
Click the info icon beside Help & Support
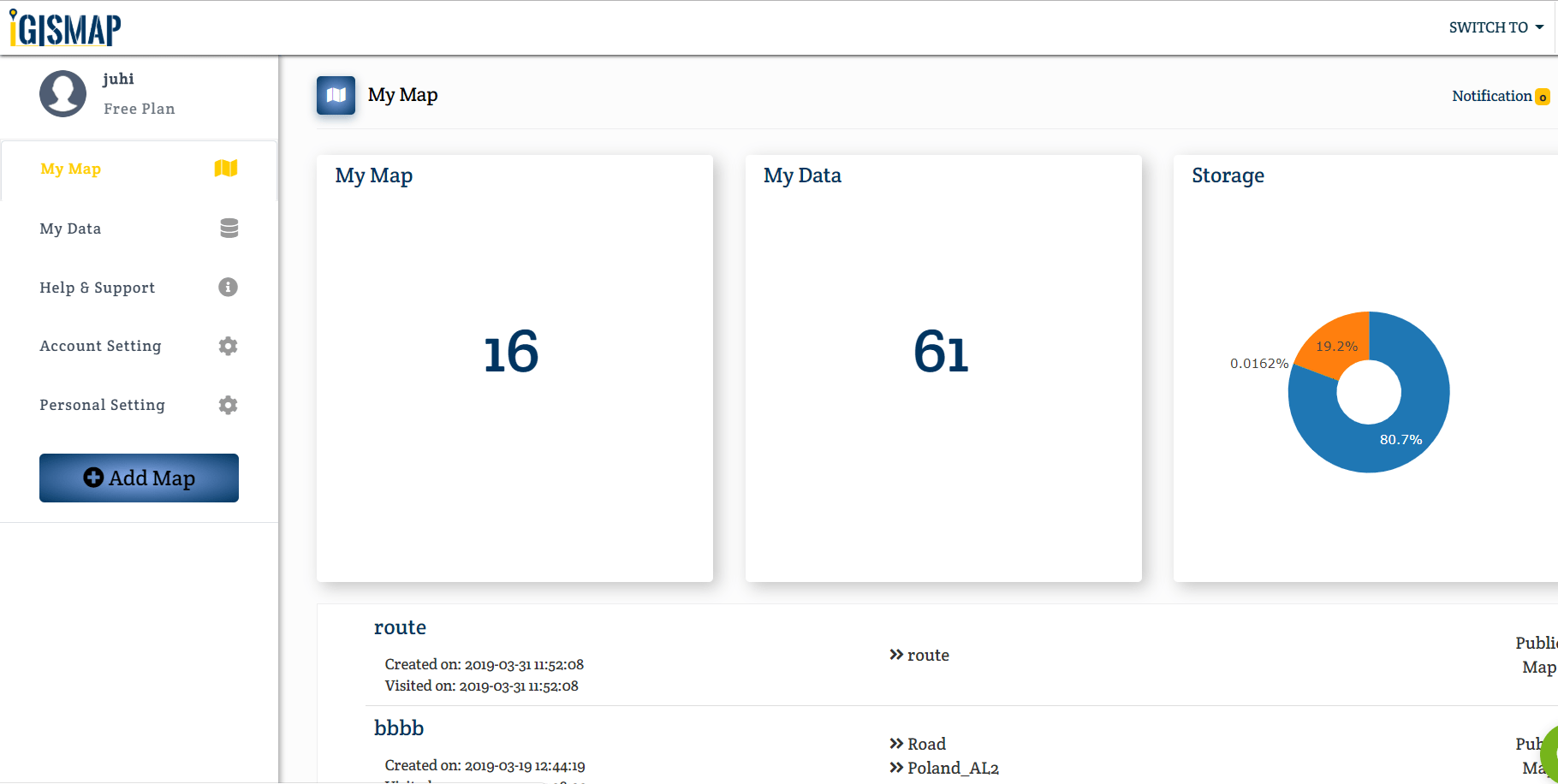tap(228, 288)
